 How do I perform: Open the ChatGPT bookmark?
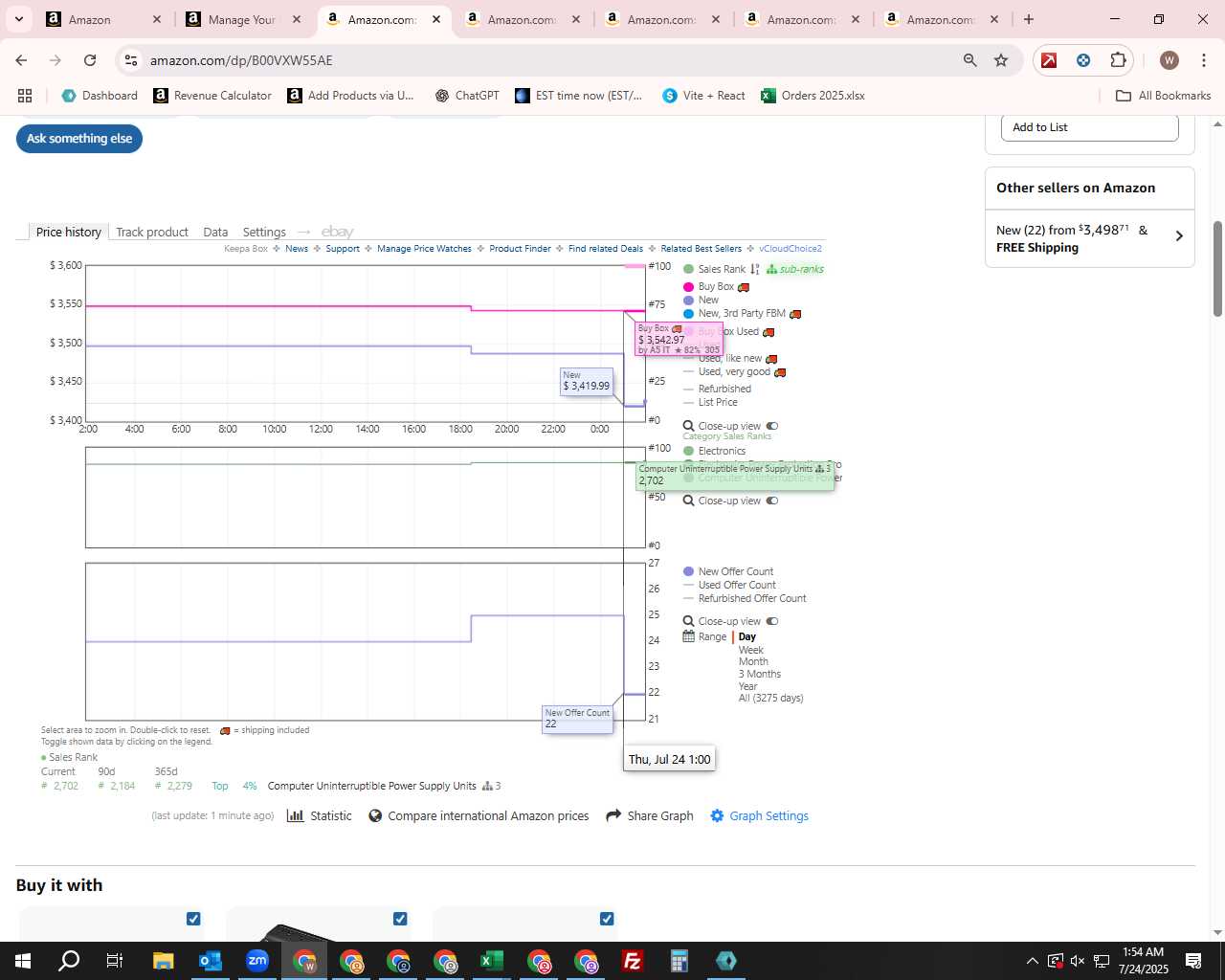pyautogui.click(x=467, y=96)
